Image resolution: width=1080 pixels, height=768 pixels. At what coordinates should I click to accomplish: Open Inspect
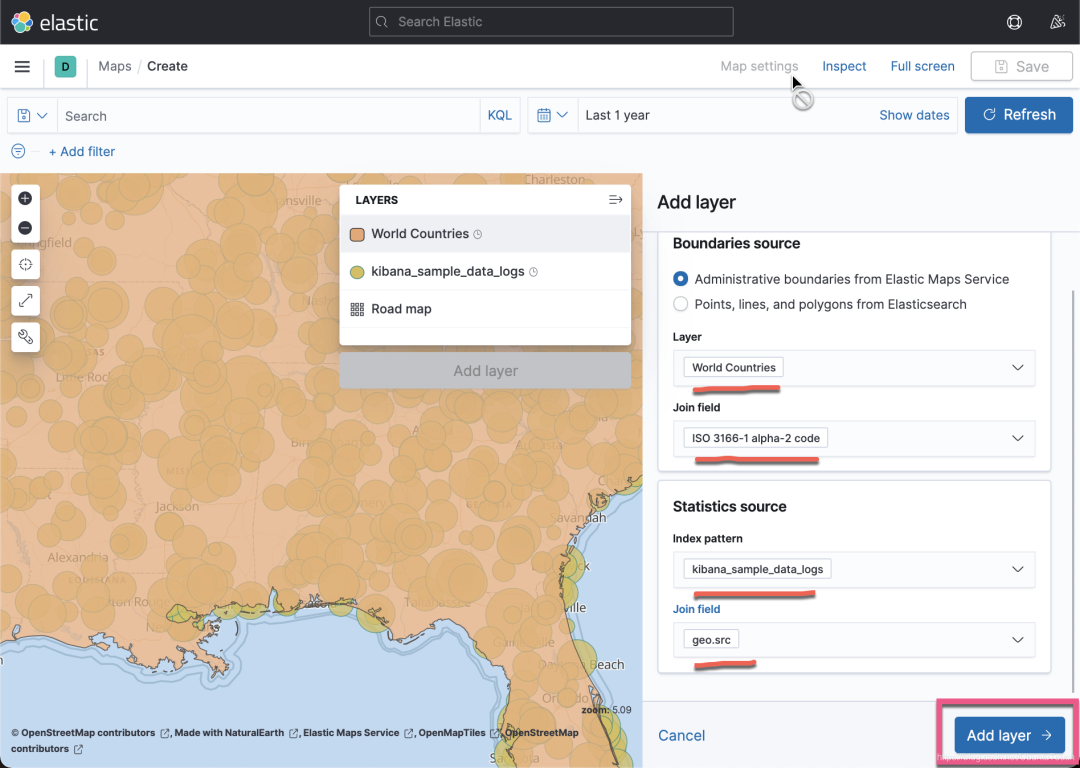click(844, 66)
